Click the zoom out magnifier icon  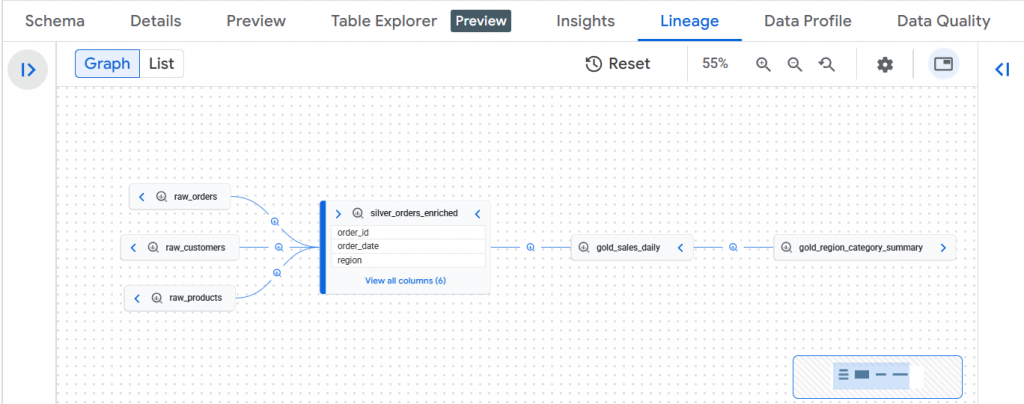(x=795, y=64)
